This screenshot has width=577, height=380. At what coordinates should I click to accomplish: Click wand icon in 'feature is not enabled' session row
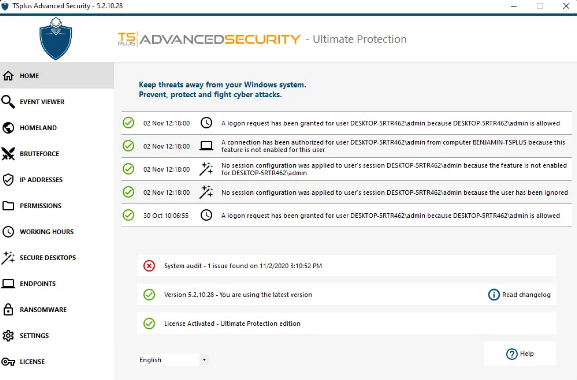click(x=206, y=169)
